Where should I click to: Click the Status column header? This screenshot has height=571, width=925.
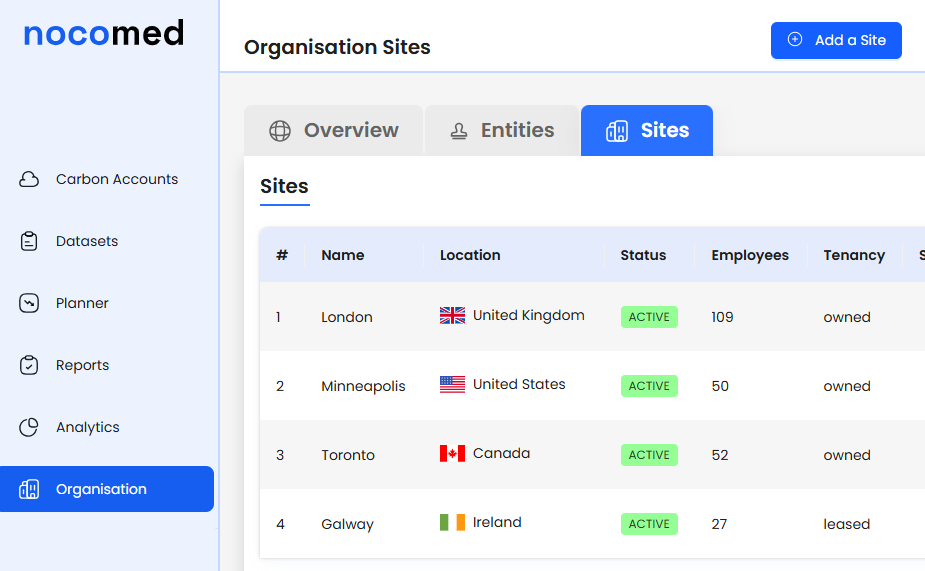(643, 255)
